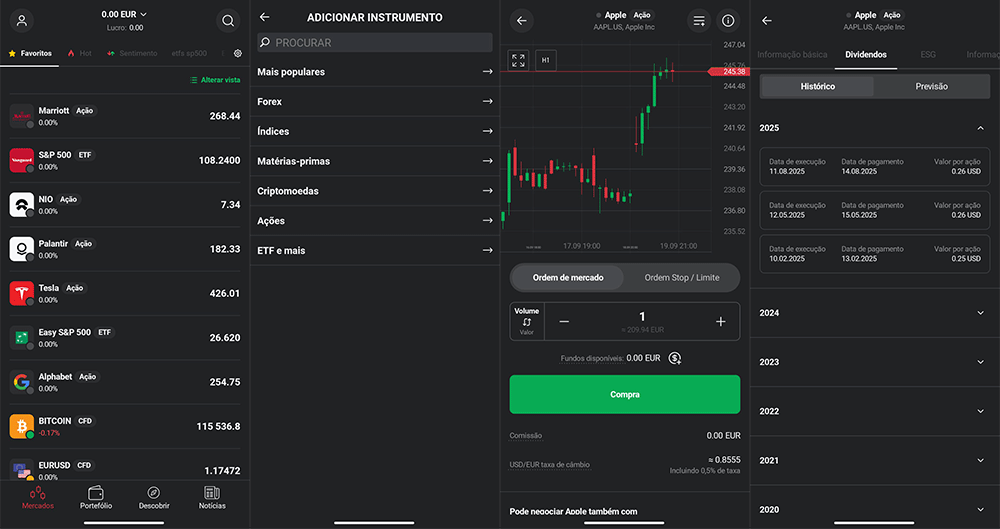Viewport: 1000px width, 529px height.
Task: Open the Marriott stock logo
Action: pyautogui.click(x=22, y=116)
